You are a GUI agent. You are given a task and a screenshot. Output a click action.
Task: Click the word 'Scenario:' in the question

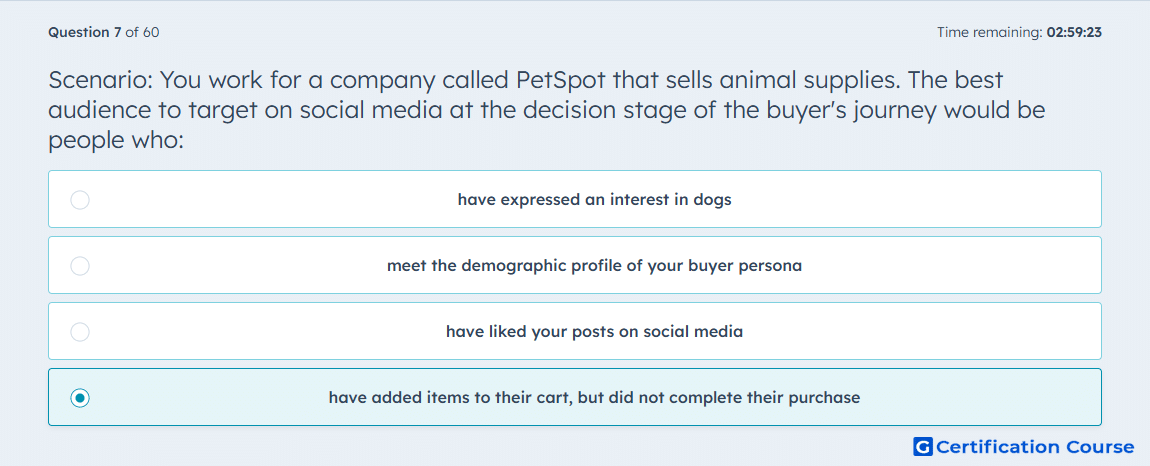coord(98,79)
